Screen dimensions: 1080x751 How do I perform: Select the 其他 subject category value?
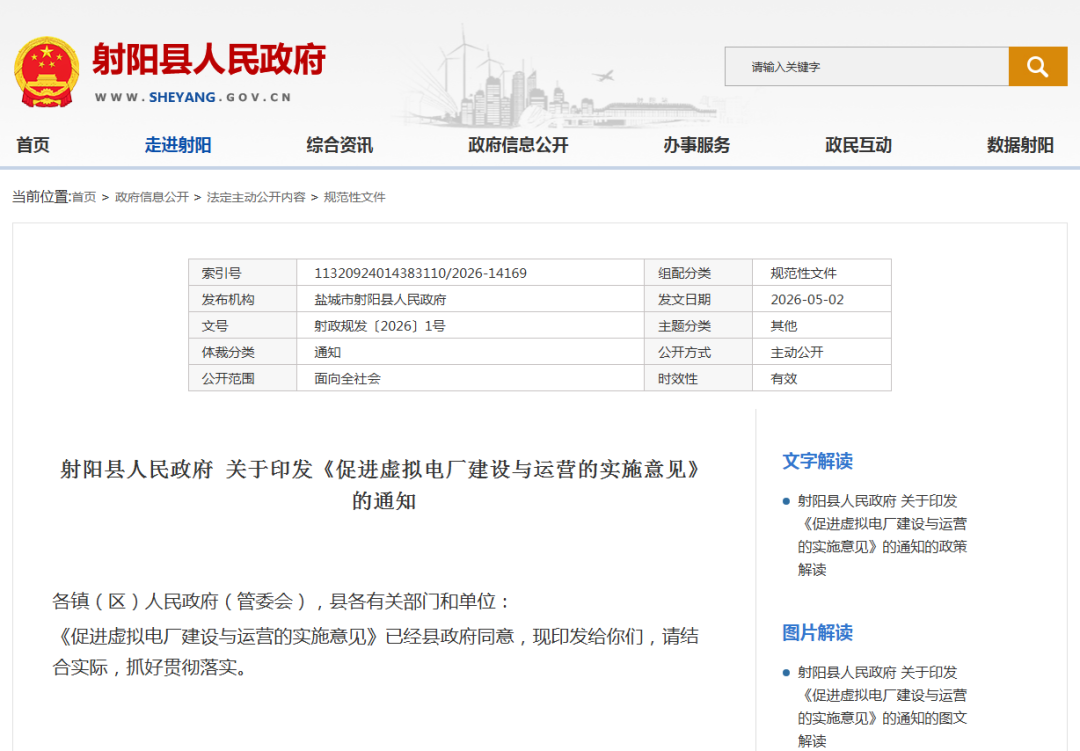click(x=784, y=326)
